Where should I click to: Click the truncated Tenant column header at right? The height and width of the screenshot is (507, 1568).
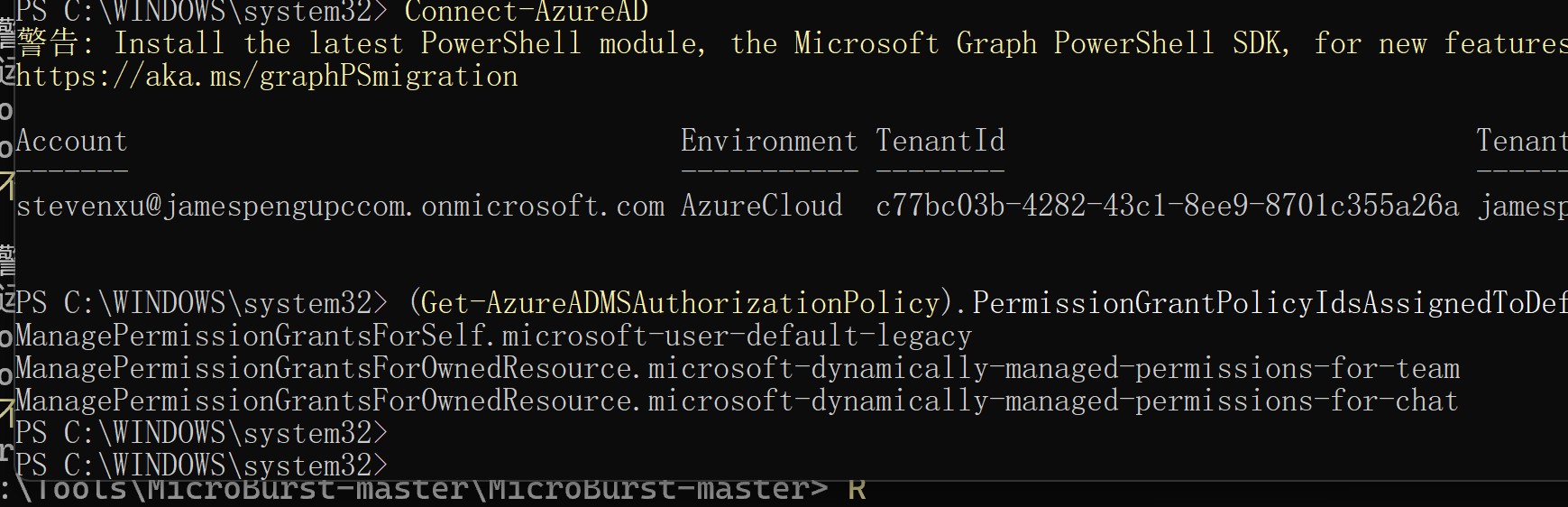click(1522, 141)
